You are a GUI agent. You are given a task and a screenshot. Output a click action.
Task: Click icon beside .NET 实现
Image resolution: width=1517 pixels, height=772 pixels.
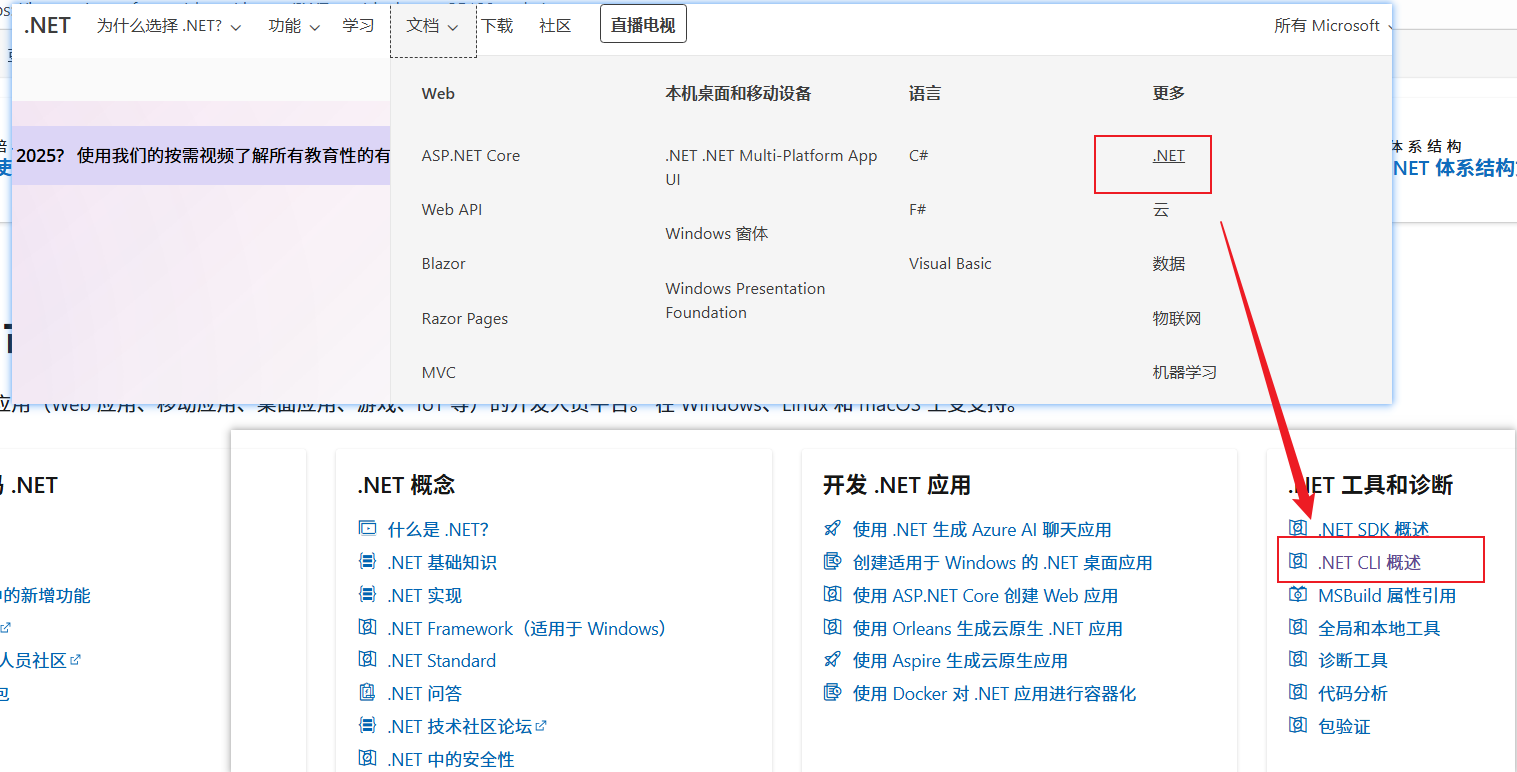pos(367,595)
